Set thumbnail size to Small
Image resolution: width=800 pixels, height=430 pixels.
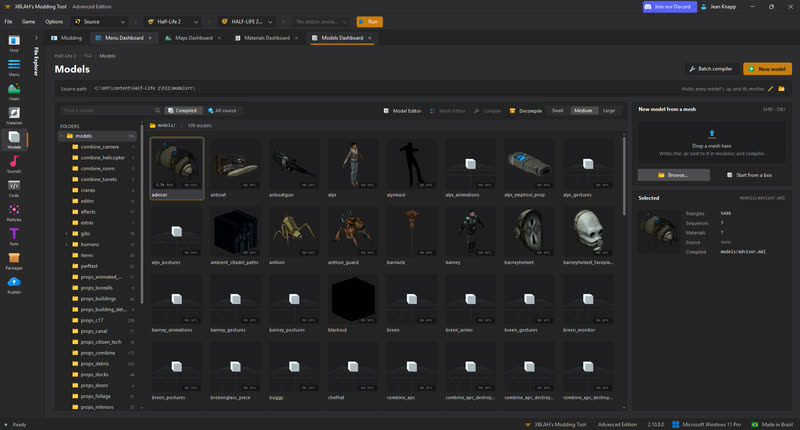558,111
